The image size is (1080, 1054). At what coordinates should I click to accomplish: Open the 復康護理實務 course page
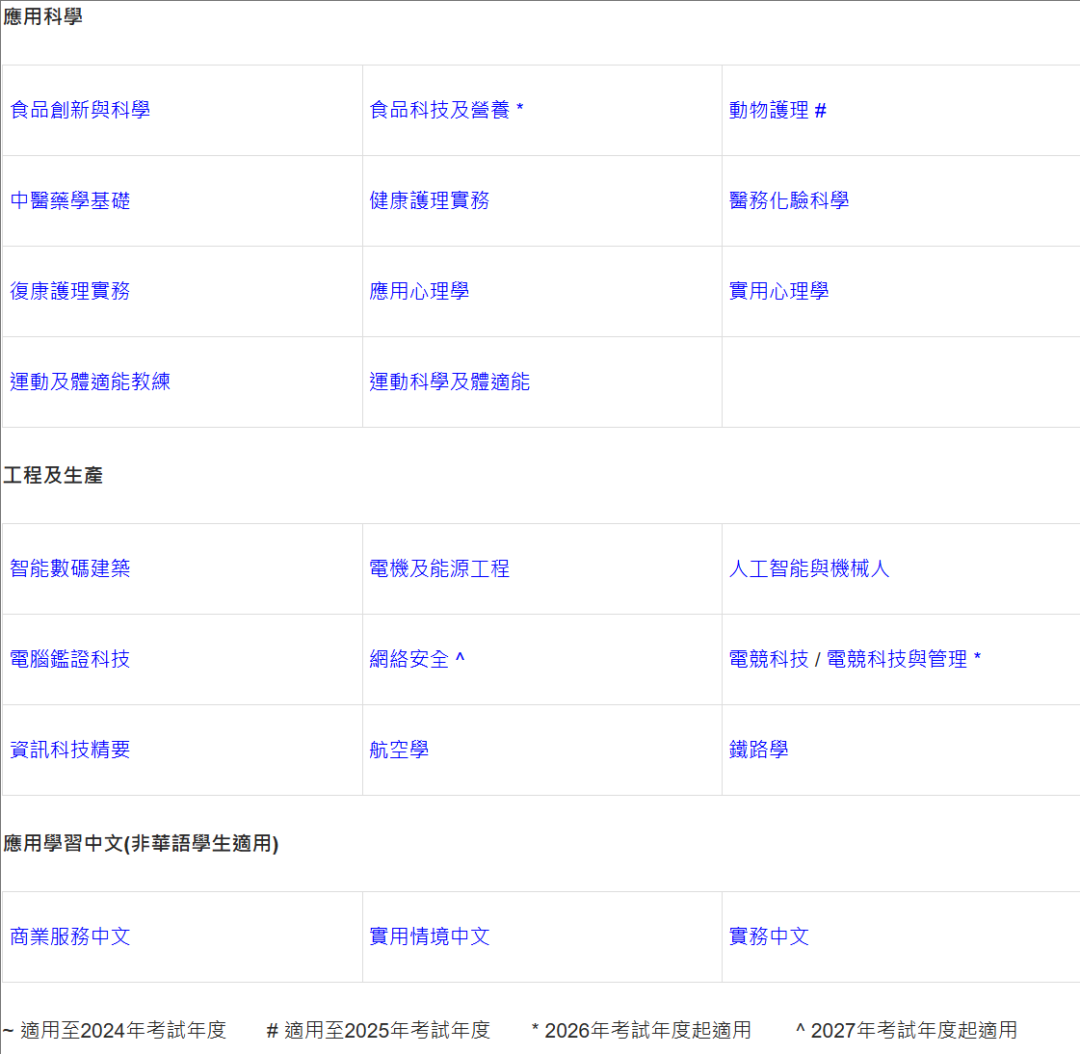tap(70, 291)
